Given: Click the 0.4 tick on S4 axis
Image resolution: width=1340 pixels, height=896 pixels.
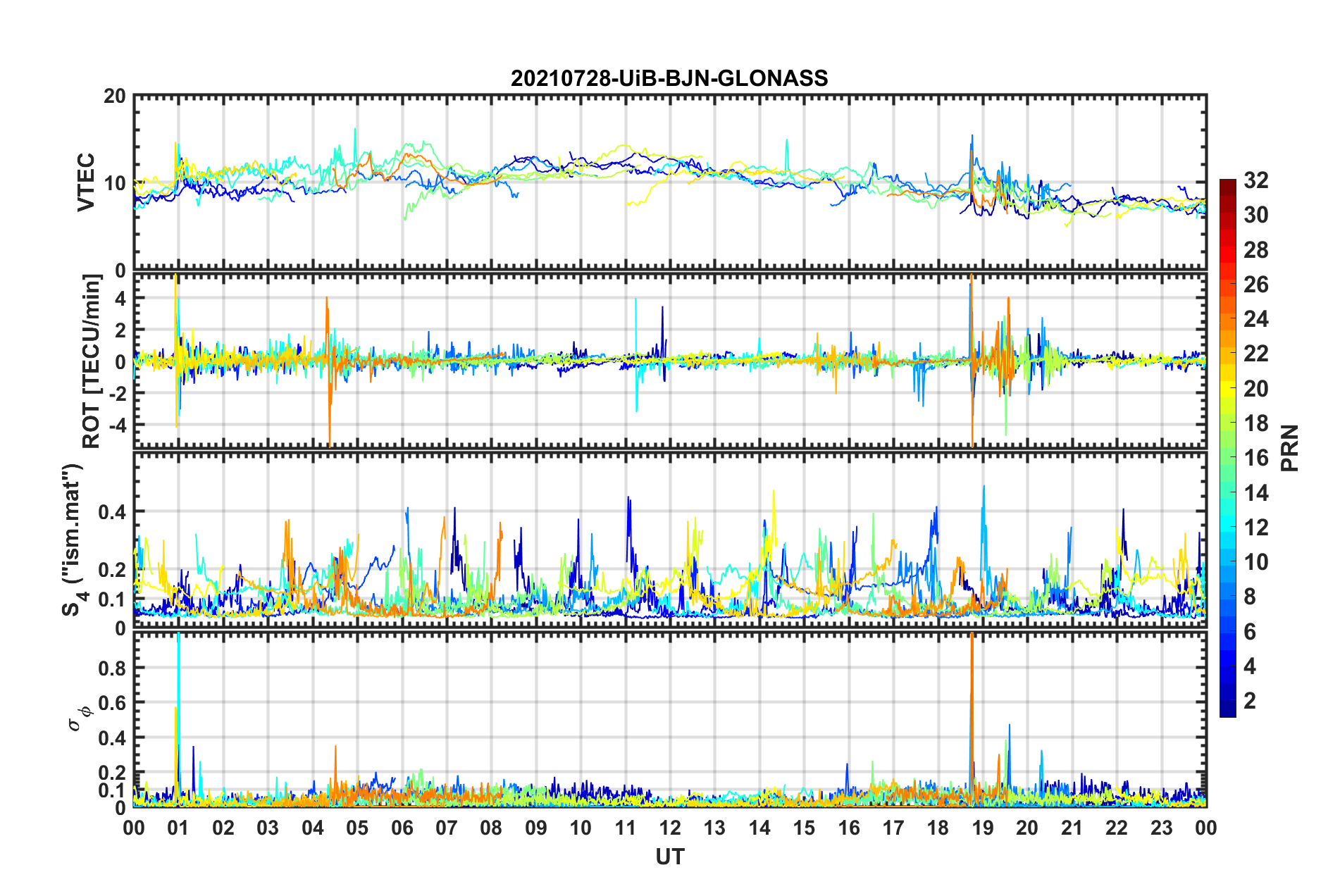Looking at the screenshot, I should coord(112,511).
